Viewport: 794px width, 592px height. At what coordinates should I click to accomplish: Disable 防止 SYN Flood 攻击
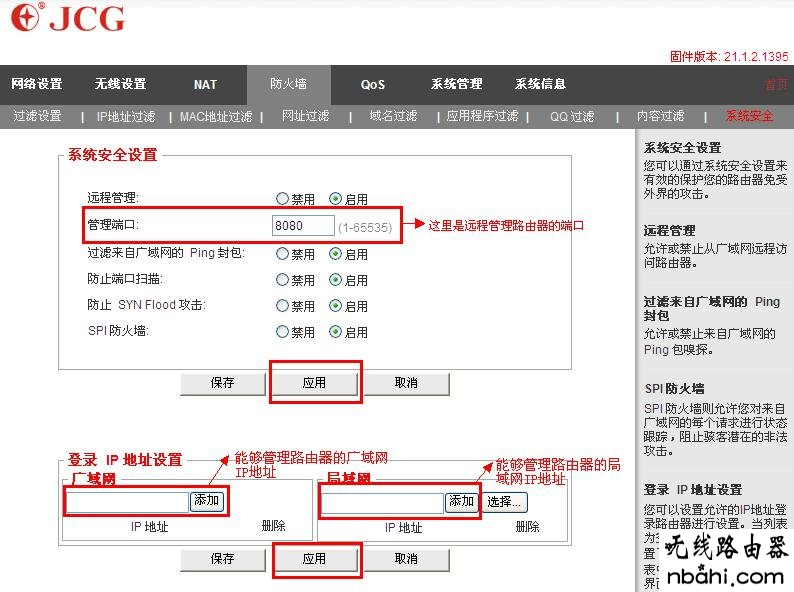[282, 306]
